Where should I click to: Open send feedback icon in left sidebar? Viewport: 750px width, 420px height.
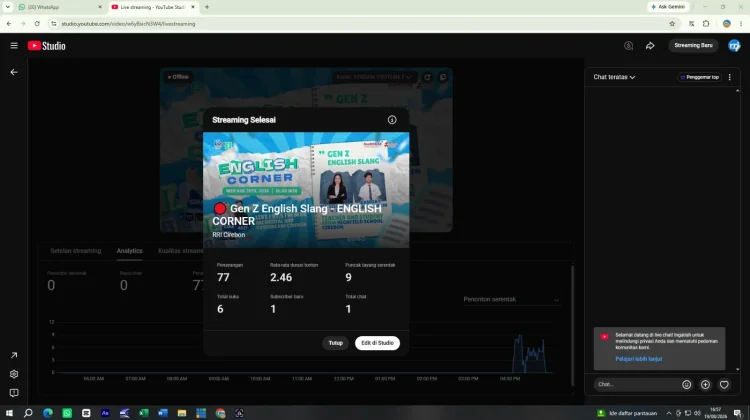tap(14, 393)
